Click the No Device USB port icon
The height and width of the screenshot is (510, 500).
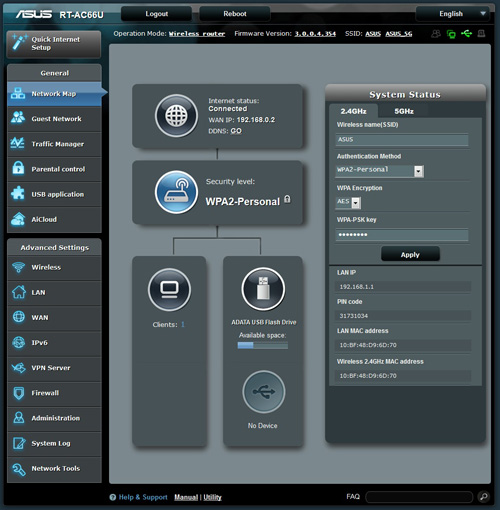click(x=264, y=392)
